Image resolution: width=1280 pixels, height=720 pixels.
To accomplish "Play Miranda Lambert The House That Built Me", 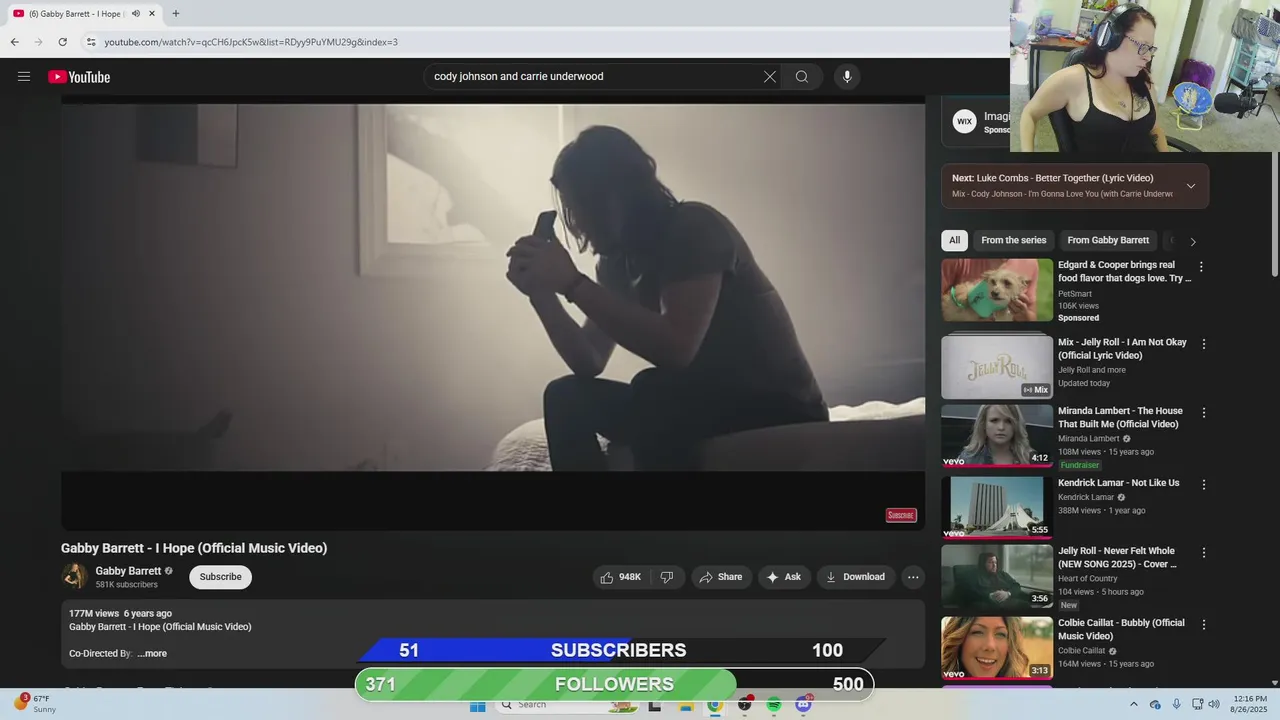I will pos(997,436).
